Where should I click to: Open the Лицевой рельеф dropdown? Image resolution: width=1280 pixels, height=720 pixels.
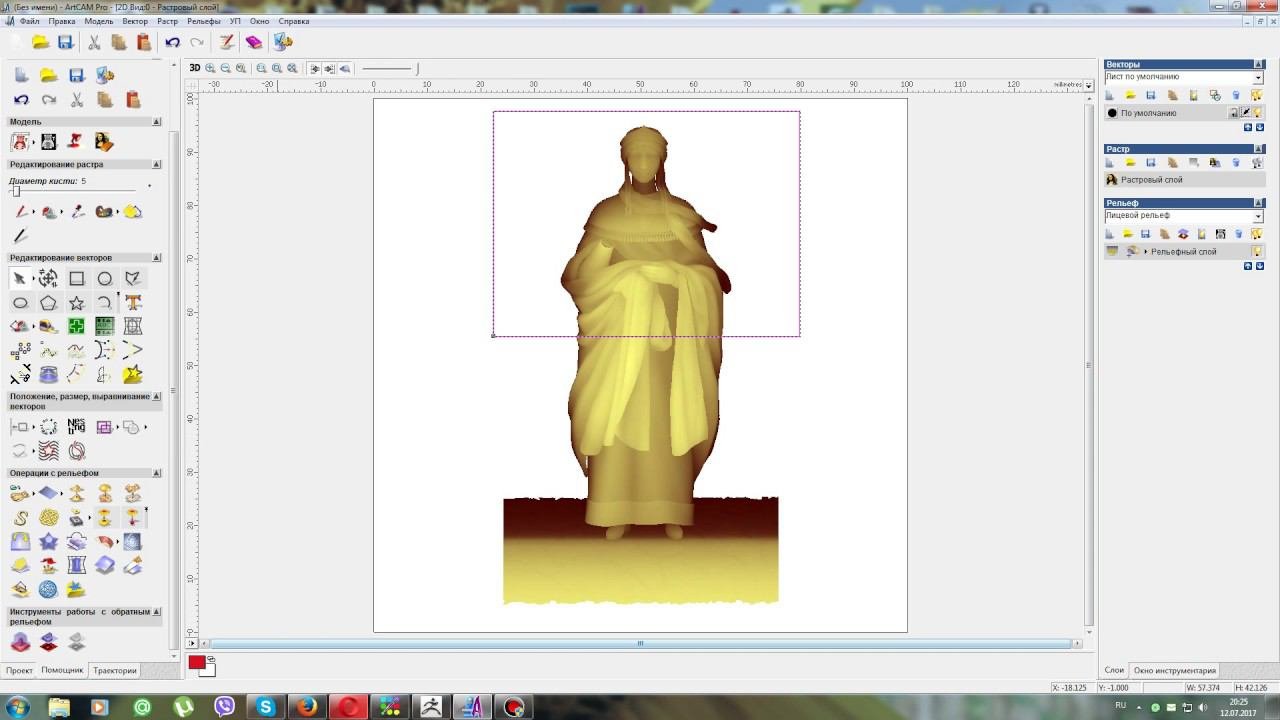pos(1258,216)
